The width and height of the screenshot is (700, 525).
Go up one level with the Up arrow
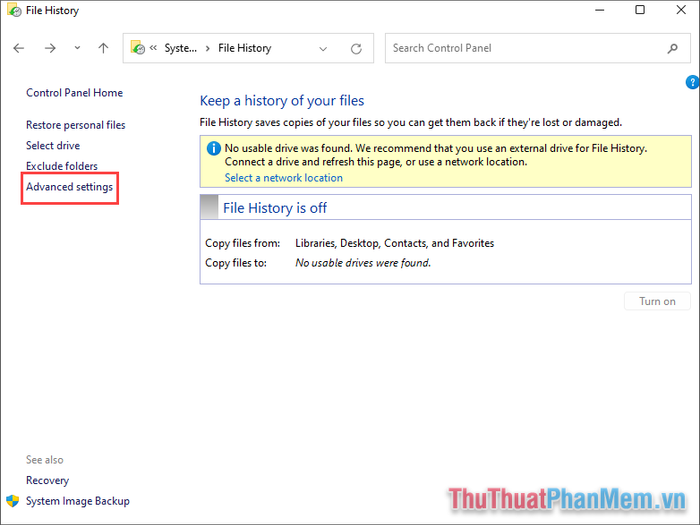103,48
